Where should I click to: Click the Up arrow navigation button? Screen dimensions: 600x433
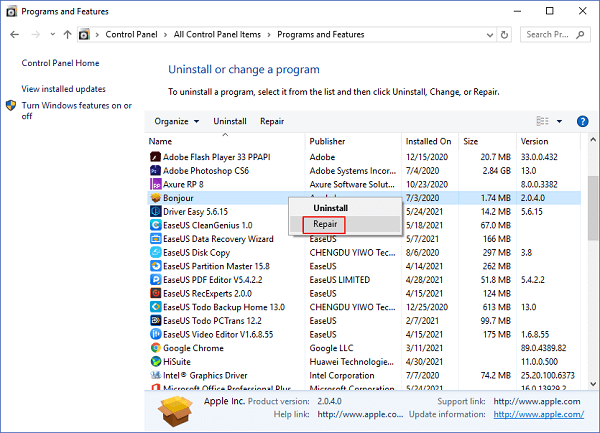pos(67,34)
